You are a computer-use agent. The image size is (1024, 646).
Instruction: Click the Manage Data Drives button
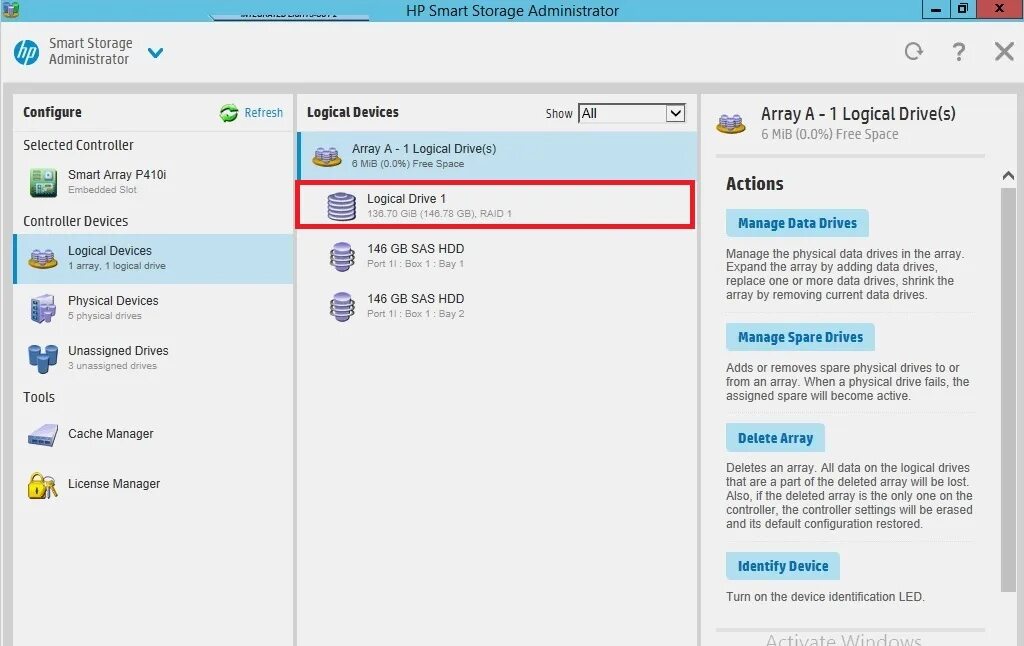797,223
